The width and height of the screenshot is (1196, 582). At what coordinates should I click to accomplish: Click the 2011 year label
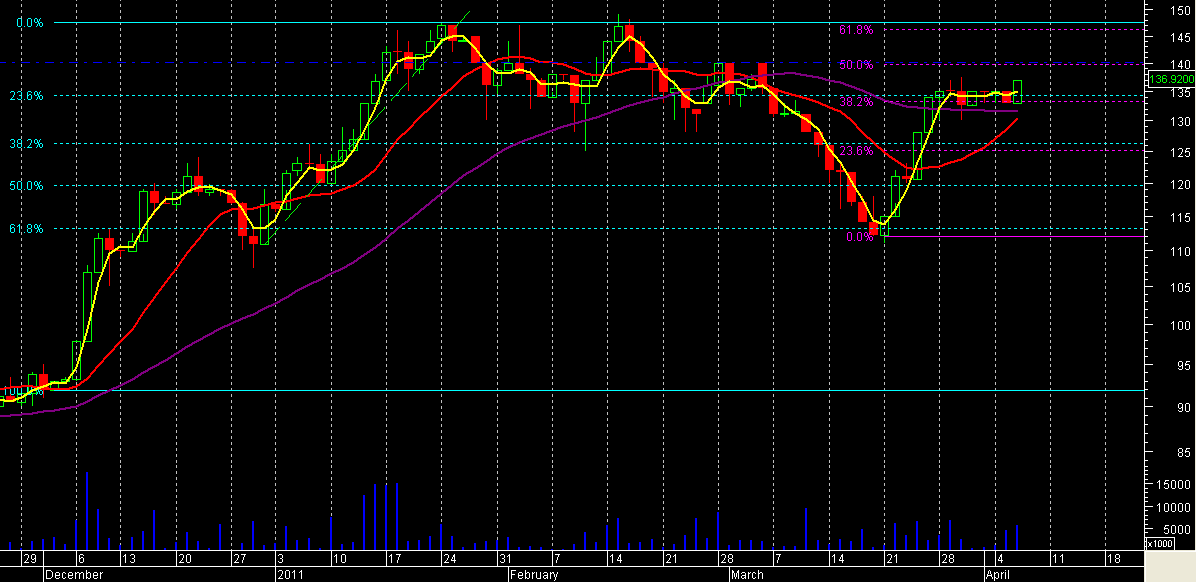coord(291,574)
